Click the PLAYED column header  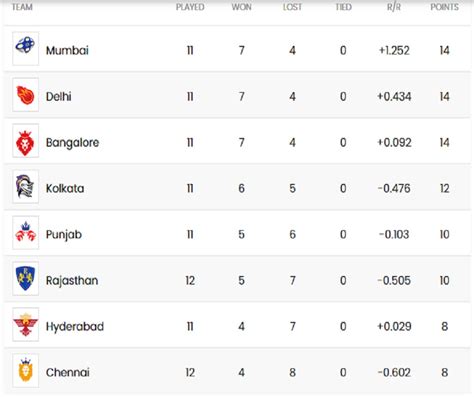point(190,7)
